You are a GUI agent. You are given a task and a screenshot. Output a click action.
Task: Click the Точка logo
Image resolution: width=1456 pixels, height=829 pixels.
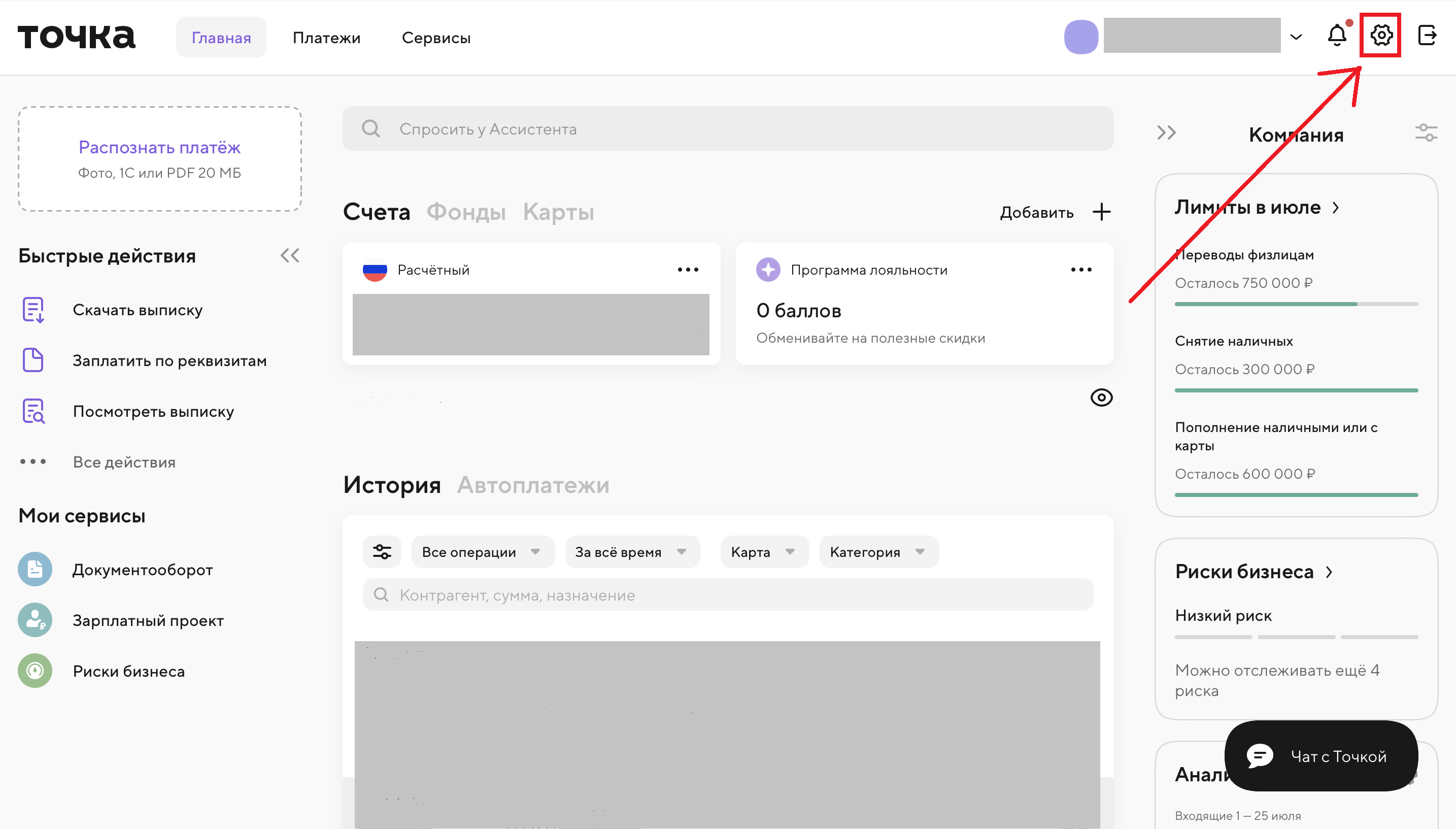click(76, 37)
